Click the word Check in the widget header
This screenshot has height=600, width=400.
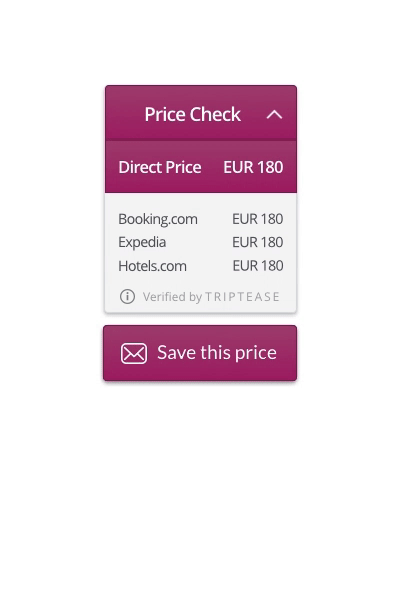pos(215,114)
